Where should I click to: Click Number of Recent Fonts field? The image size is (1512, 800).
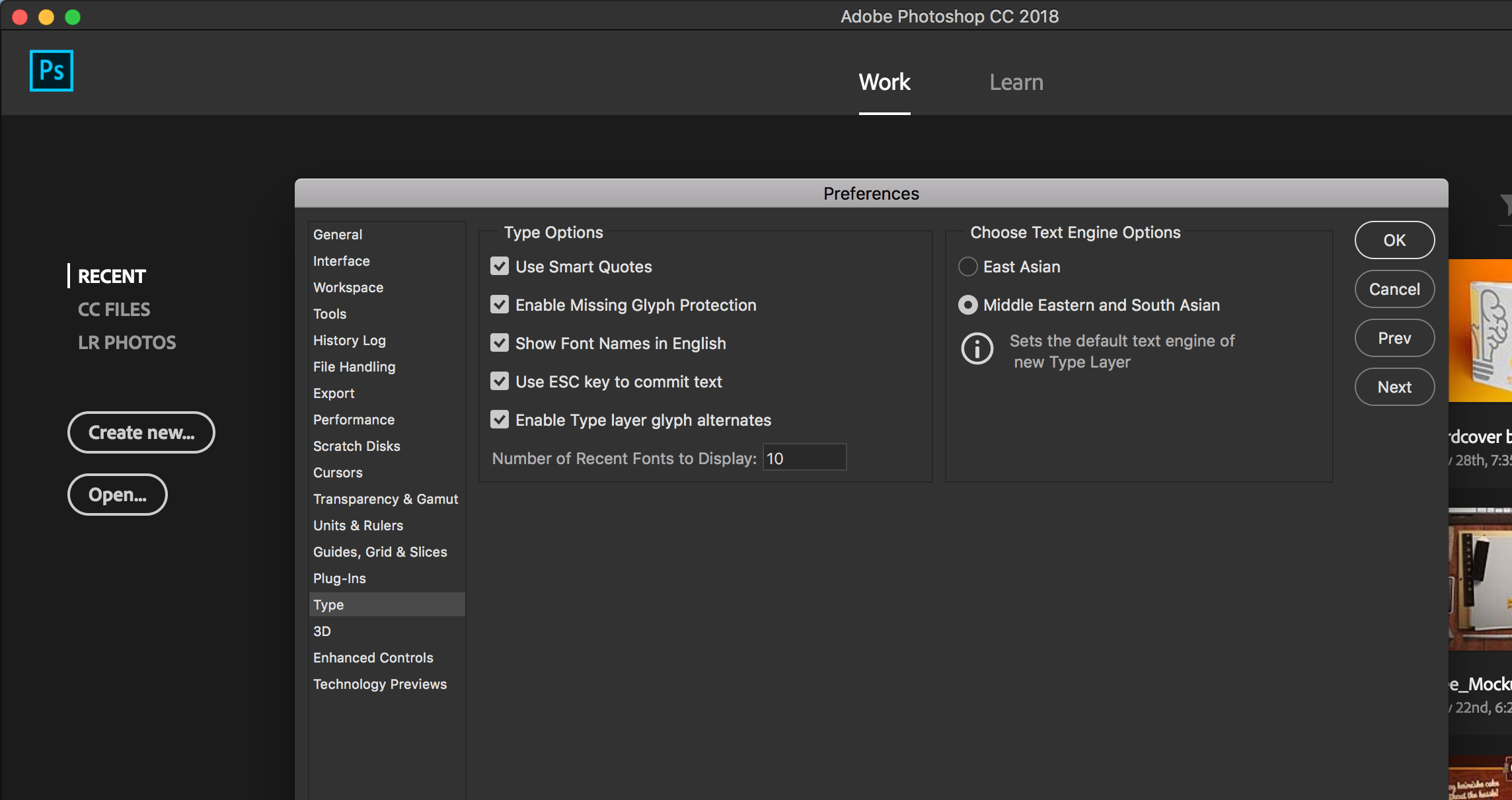click(804, 458)
